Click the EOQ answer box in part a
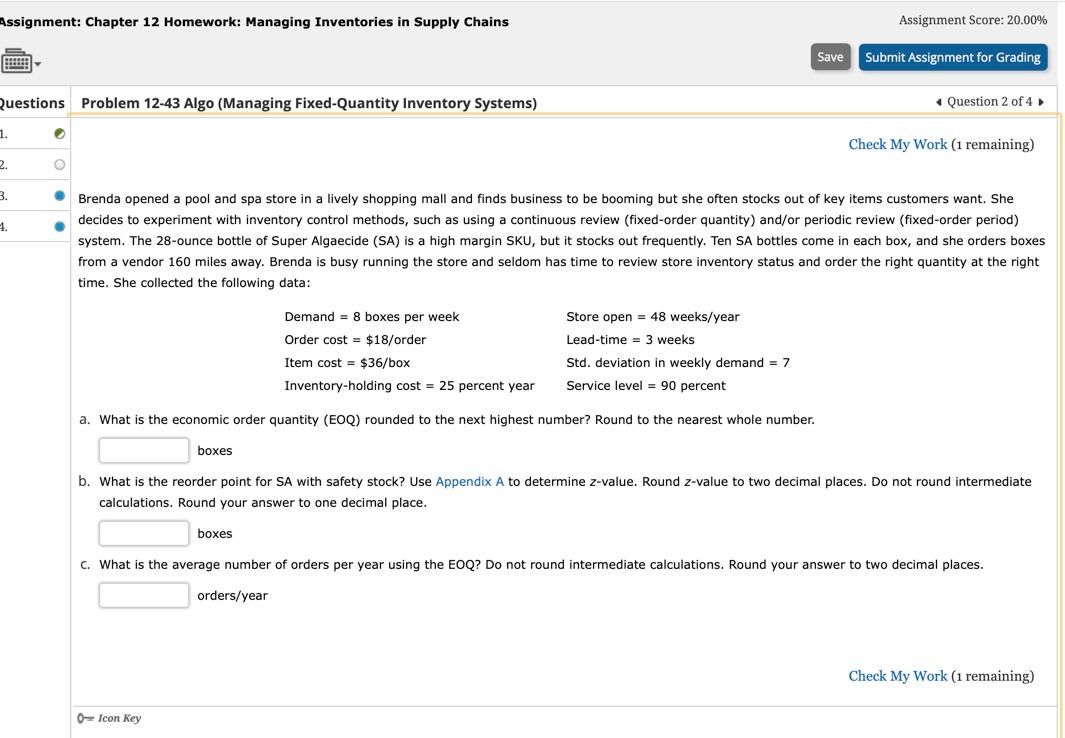The image size is (1065, 738). (x=144, y=450)
